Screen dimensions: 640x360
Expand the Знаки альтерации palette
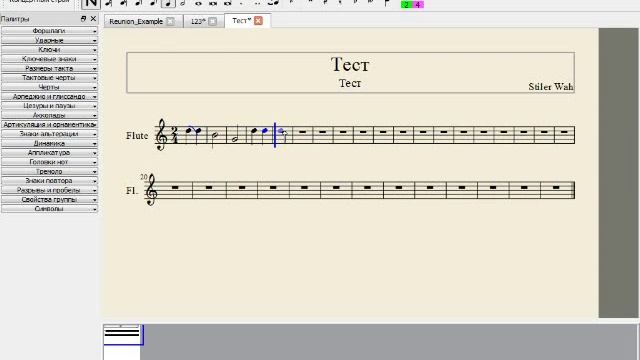click(49, 134)
